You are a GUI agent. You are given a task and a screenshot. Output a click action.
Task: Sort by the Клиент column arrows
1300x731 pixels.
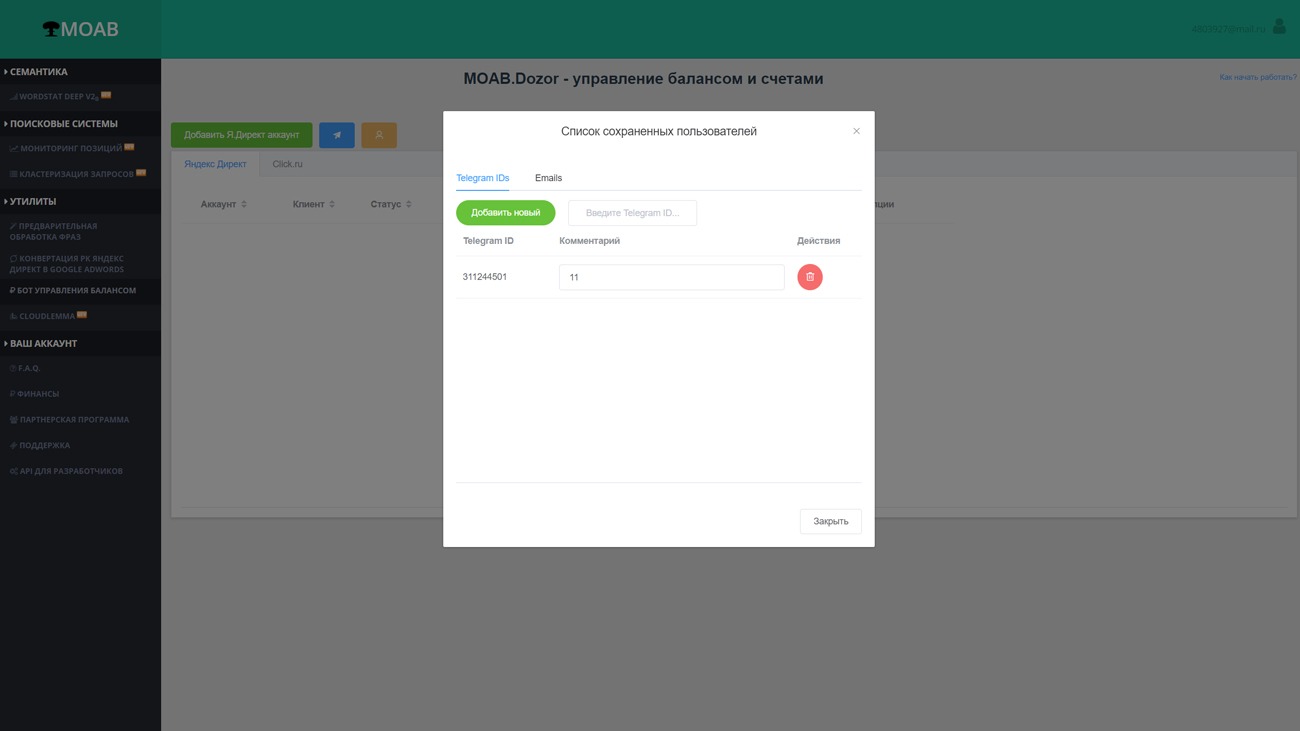click(x=332, y=204)
